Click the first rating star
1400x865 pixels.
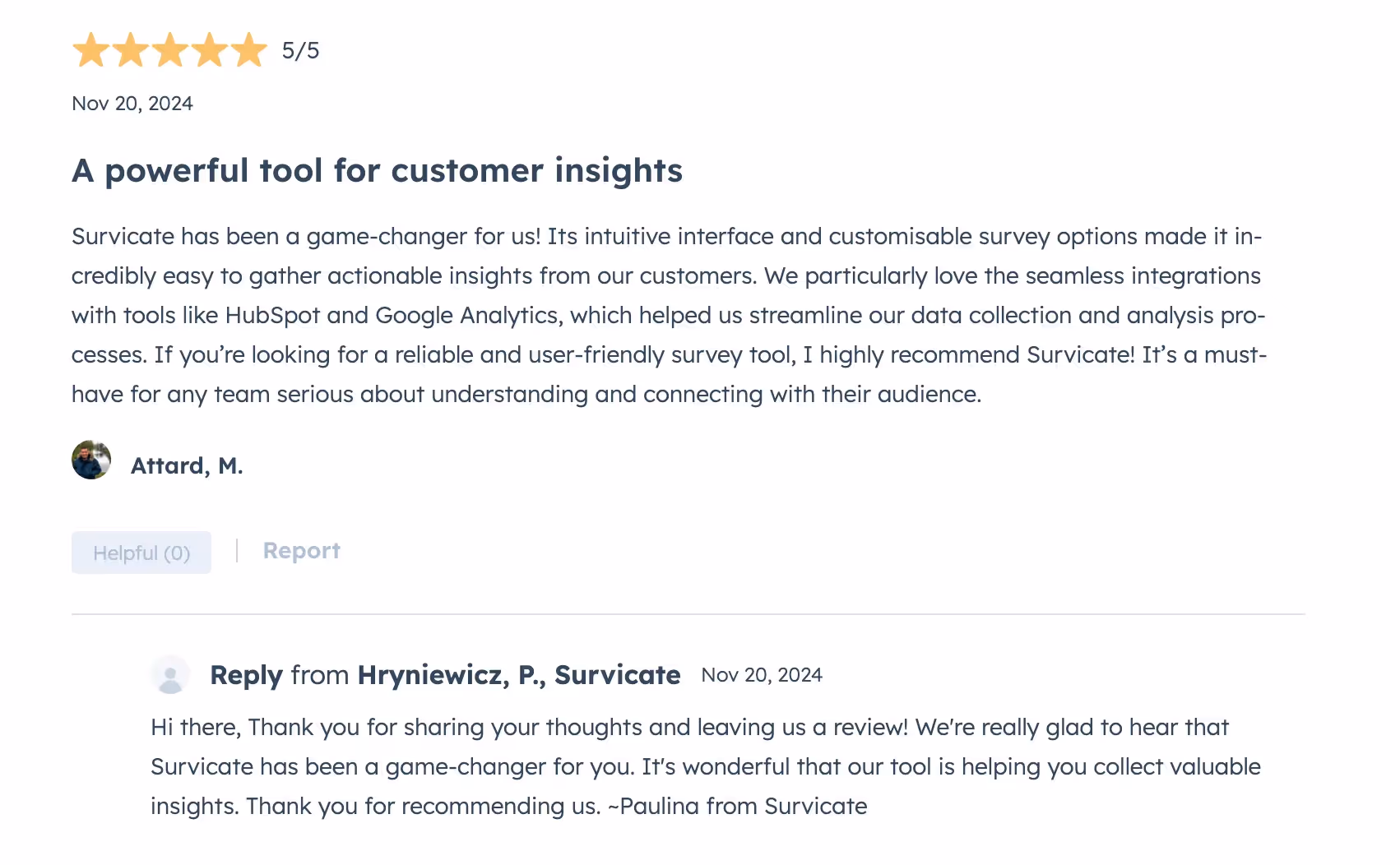pyautogui.click(x=90, y=50)
